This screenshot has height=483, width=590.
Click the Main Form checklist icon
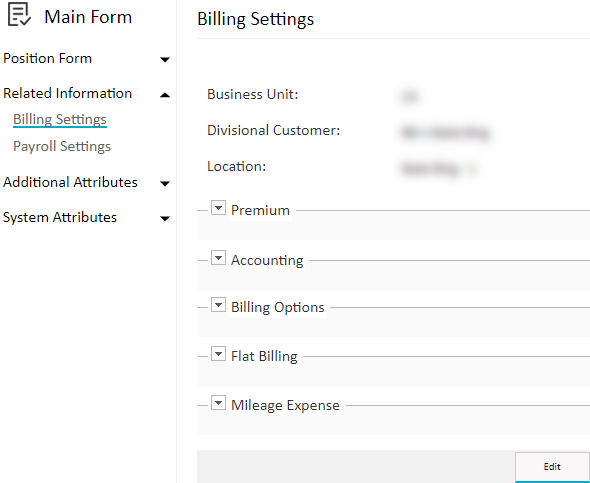tap(19, 15)
